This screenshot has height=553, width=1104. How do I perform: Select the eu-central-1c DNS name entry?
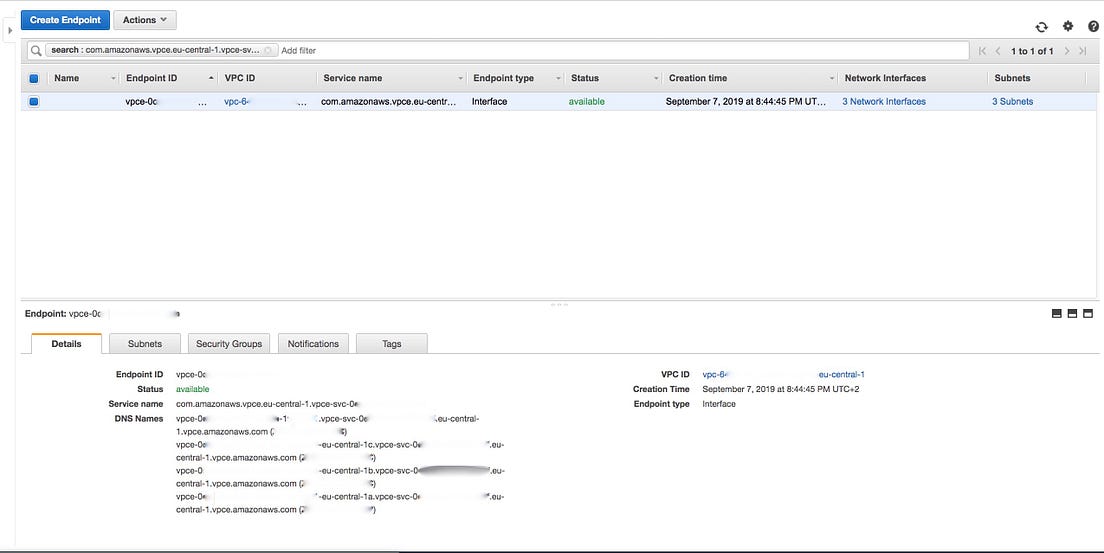[x=340, y=452]
